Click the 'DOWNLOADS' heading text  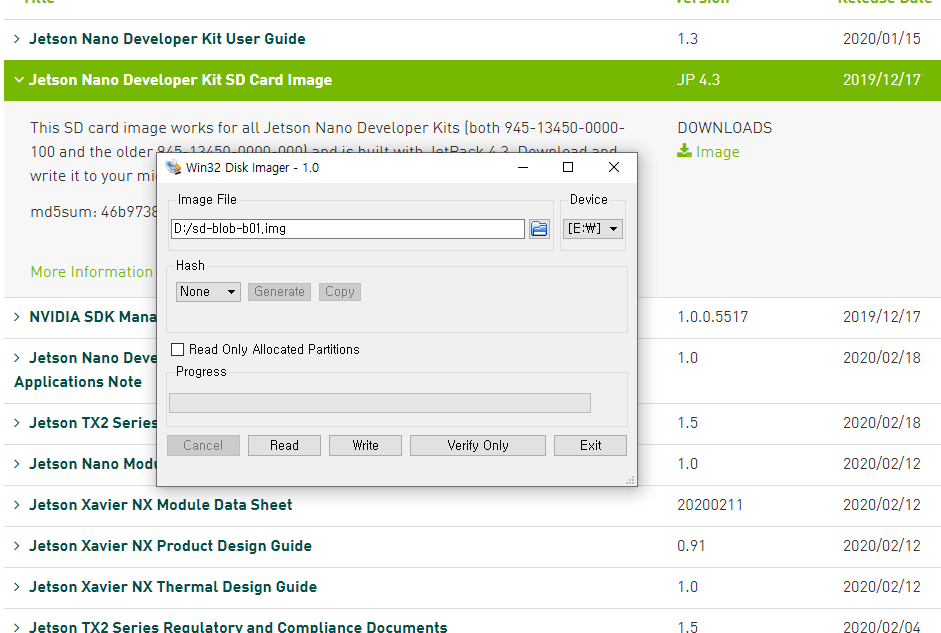[x=725, y=128]
